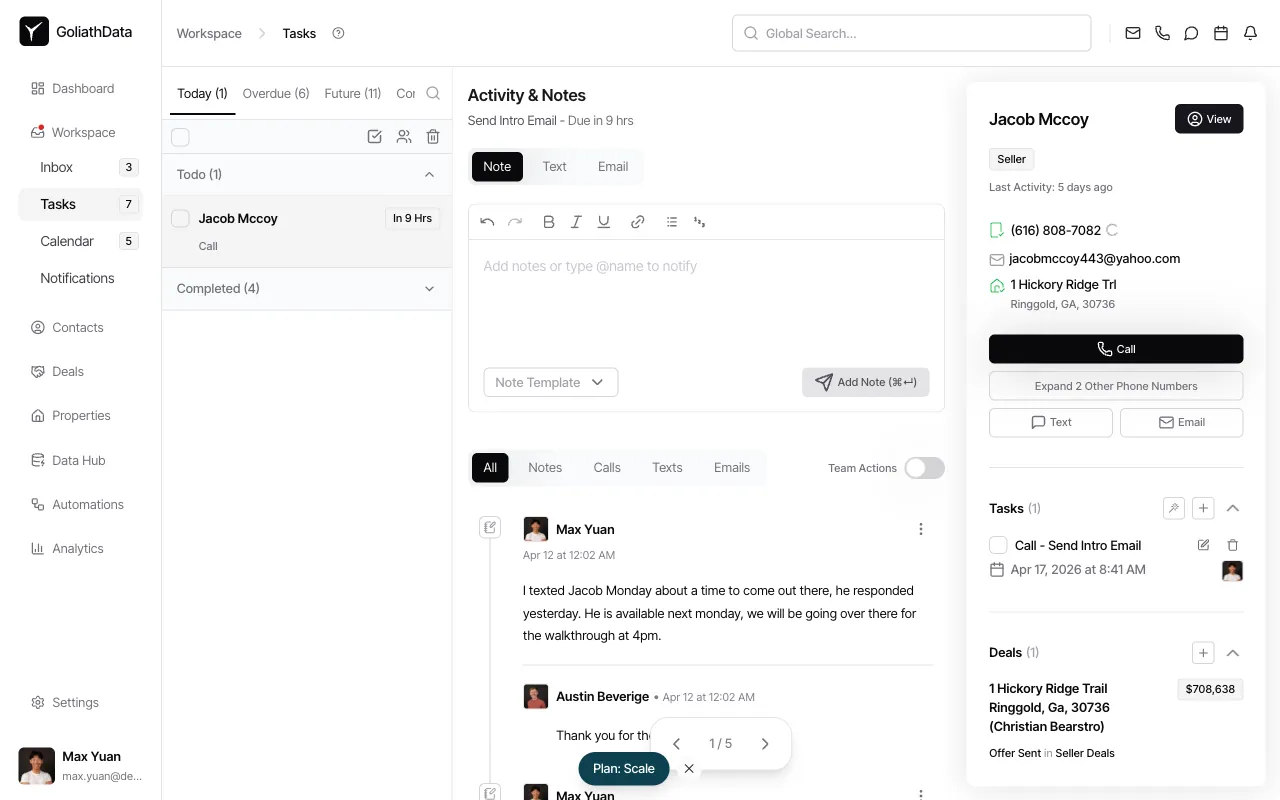
Task: Click the phone icon in the header
Action: [1161, 32]
